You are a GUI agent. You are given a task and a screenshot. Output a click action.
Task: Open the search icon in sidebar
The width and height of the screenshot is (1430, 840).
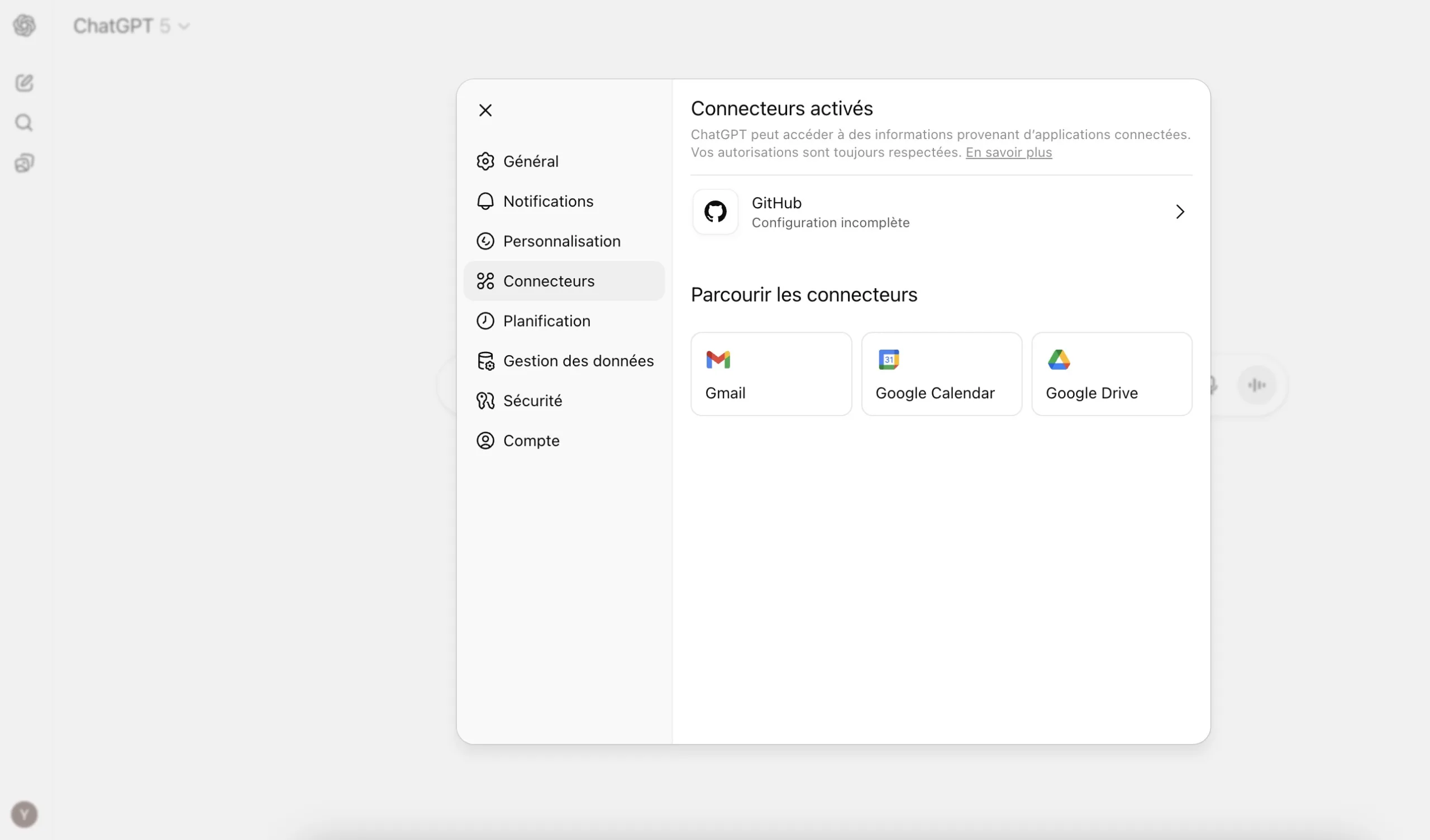(x=24, y=123)
